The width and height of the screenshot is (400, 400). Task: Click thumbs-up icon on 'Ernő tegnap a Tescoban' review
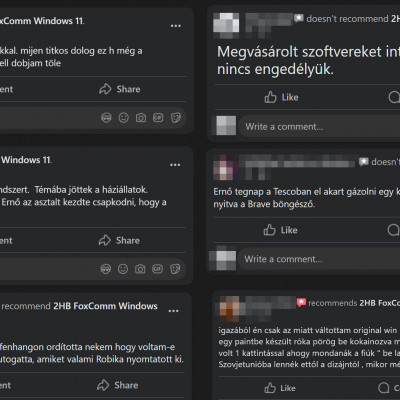[269, 230]
